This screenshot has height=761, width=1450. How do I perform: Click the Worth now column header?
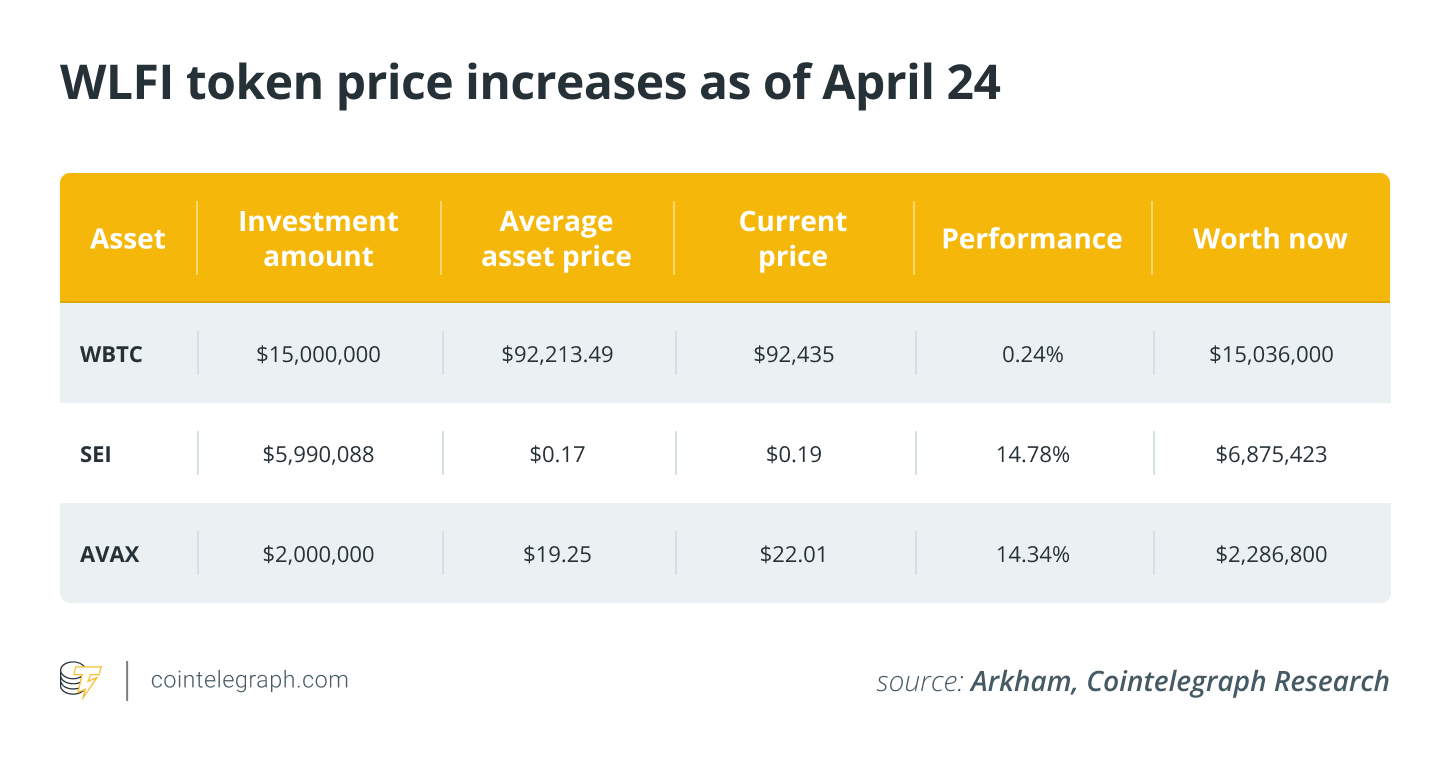(x=1270, y=239)
